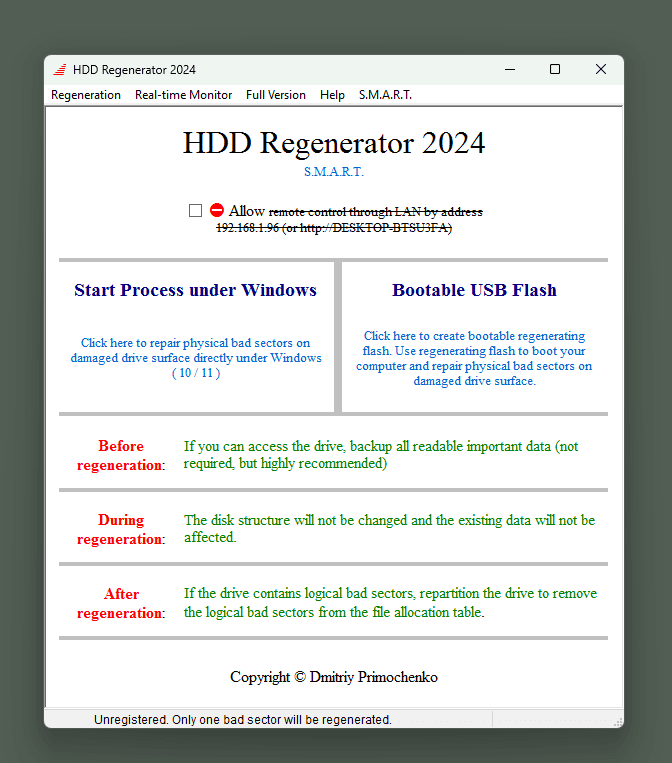672x763 pixels.
Task: Click the red During regeneration label
Action: (121, 529)
